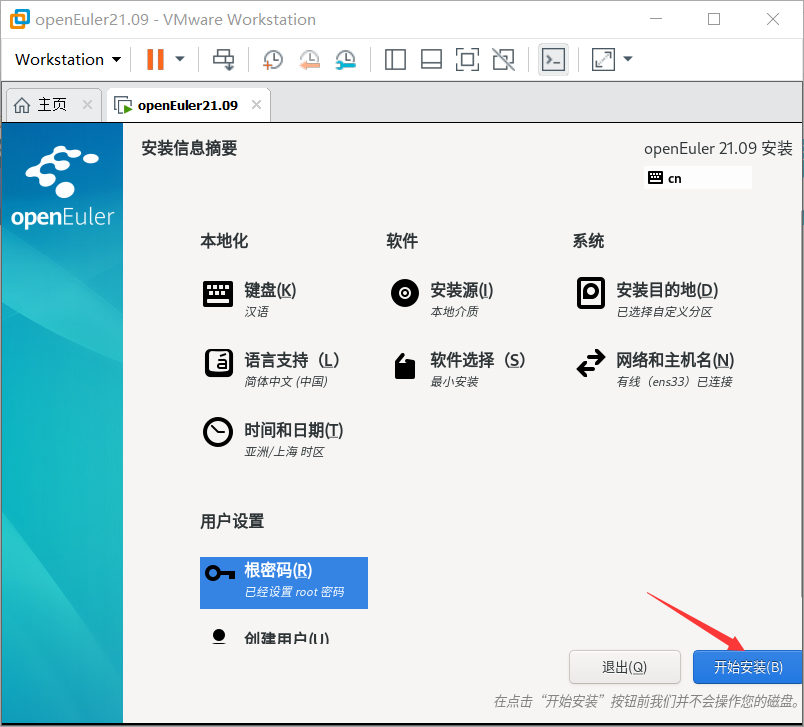Click the VMware Workstation title bar icon
The height and width of the screenshot is (727, 804).
pos(19,19)
